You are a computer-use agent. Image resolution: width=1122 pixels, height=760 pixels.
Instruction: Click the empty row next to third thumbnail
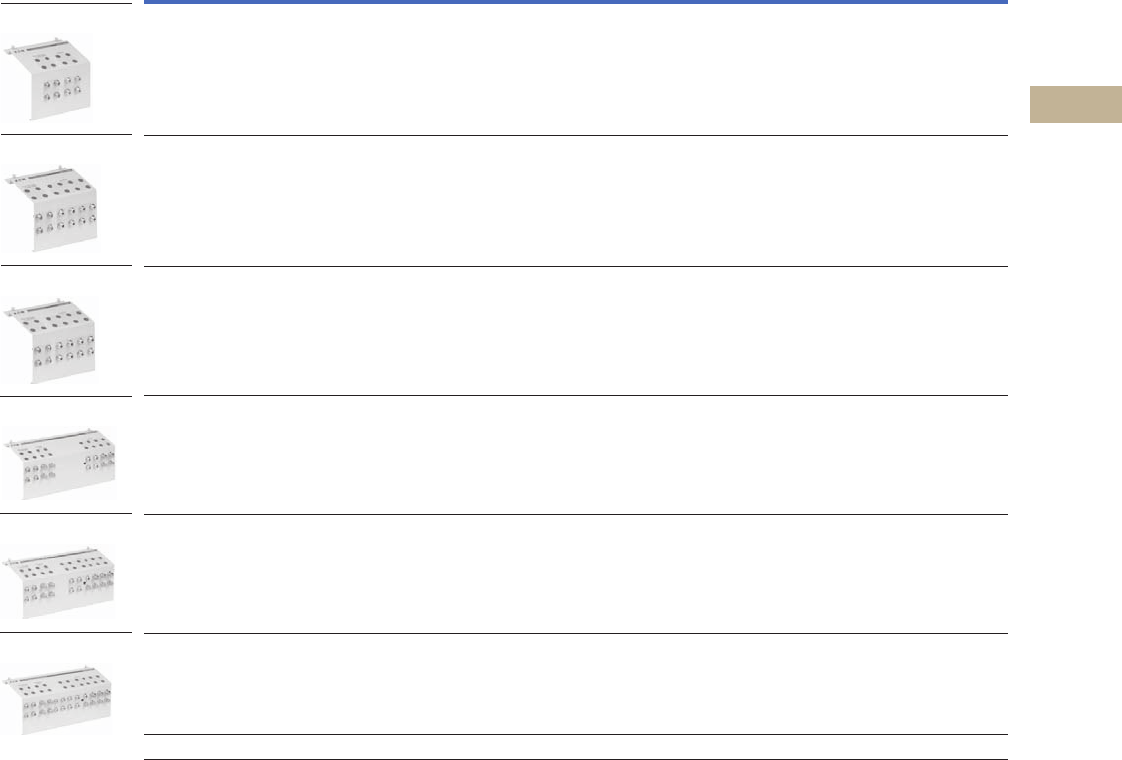tap(575, 331)
